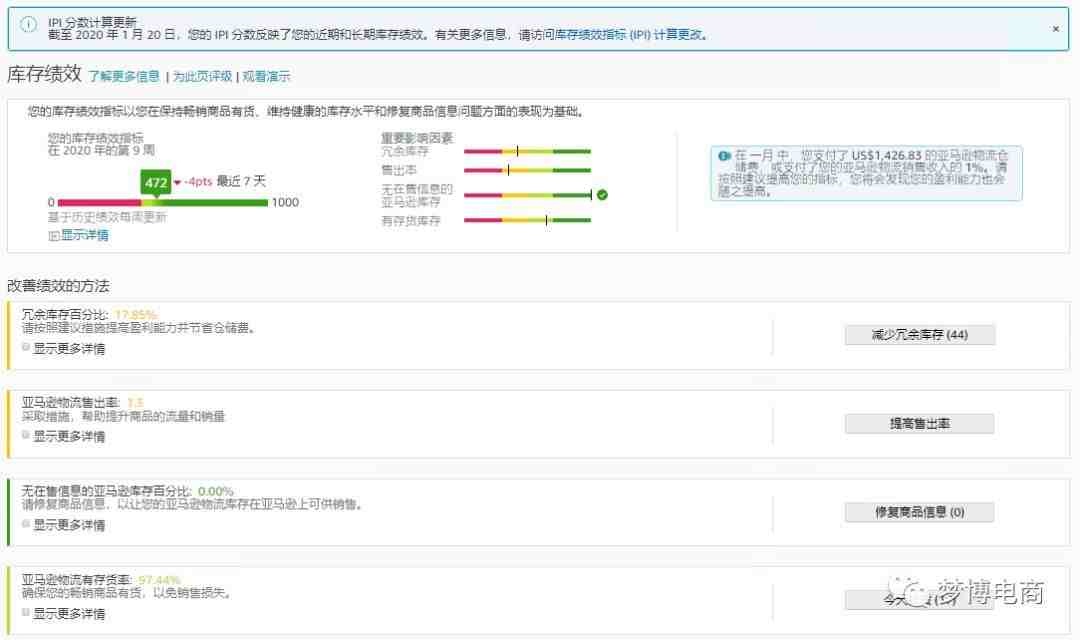The height and width of the screenshot is (640, 1080).
Task: Click the 冗余库存 factor indicator bar
Action: [528, 151]
